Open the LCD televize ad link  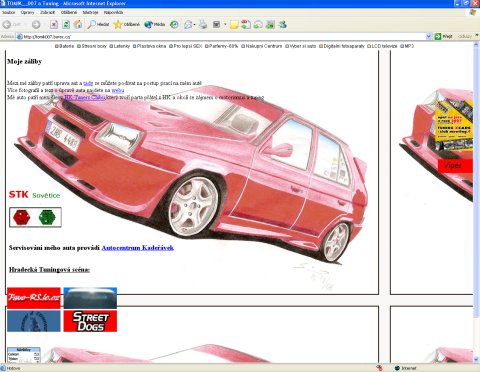click(x=382, y=46)
